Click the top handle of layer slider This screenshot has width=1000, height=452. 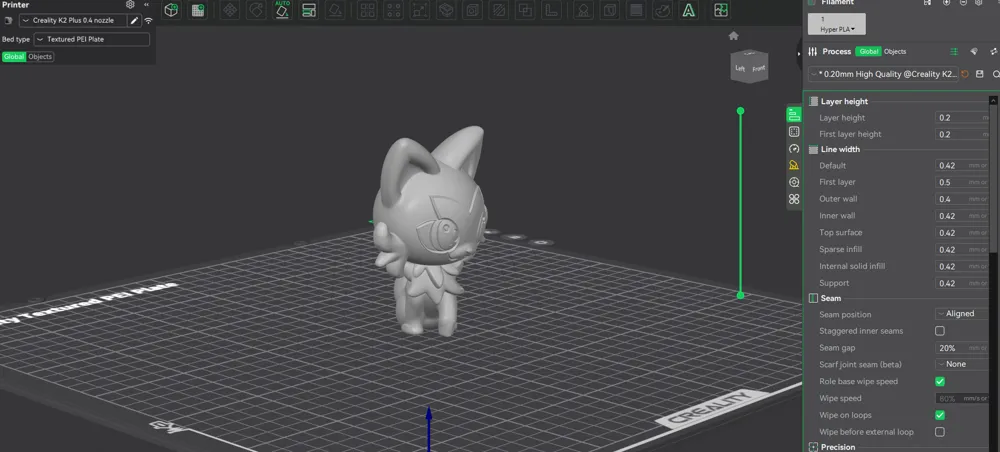tap(740, 111)
